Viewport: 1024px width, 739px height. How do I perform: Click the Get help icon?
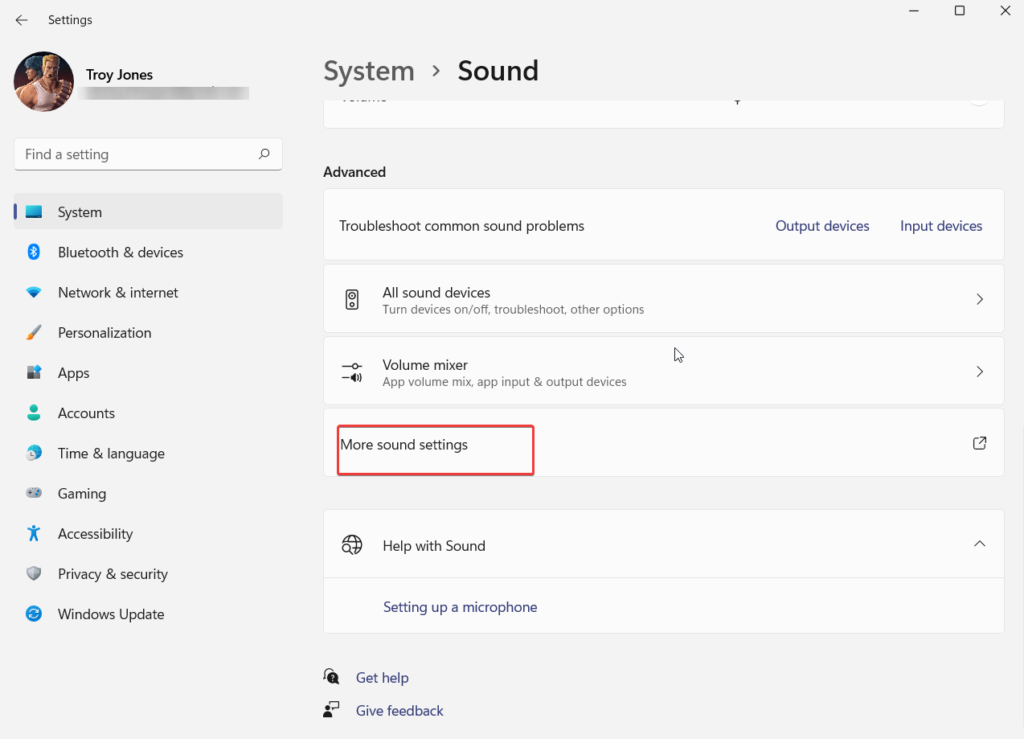[332, 676]
